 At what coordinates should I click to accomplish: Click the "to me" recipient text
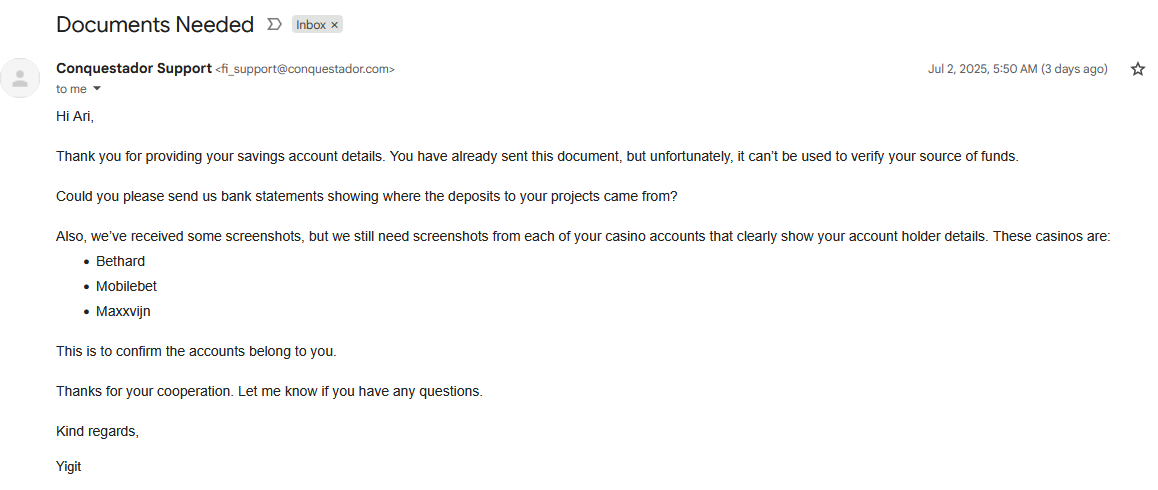click(72, 89)
